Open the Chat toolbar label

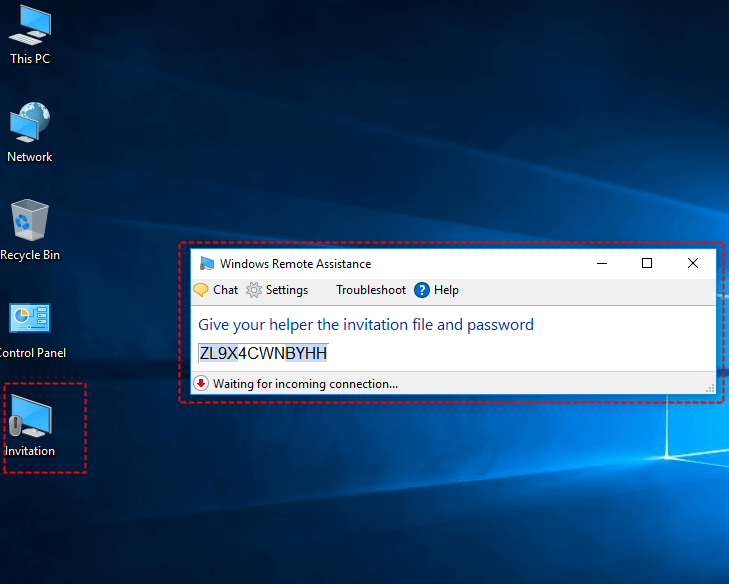pyautogui.click(x=225, y=290)
